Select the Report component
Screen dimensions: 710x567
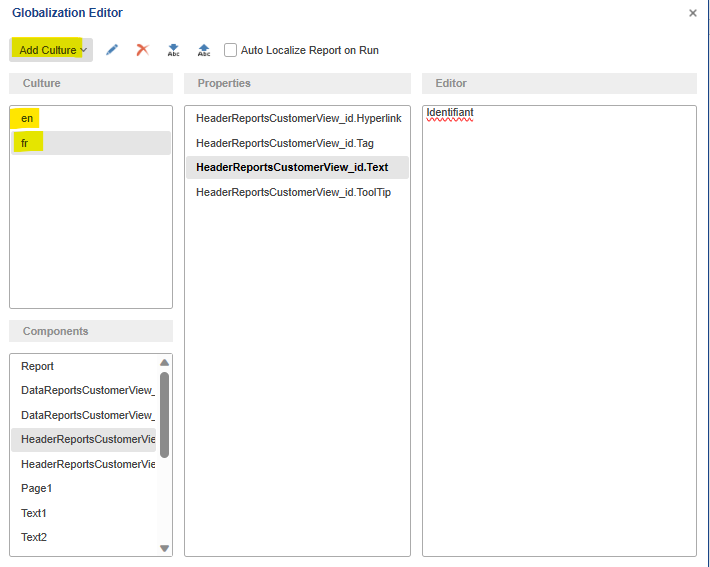click(x=83, y=366)
